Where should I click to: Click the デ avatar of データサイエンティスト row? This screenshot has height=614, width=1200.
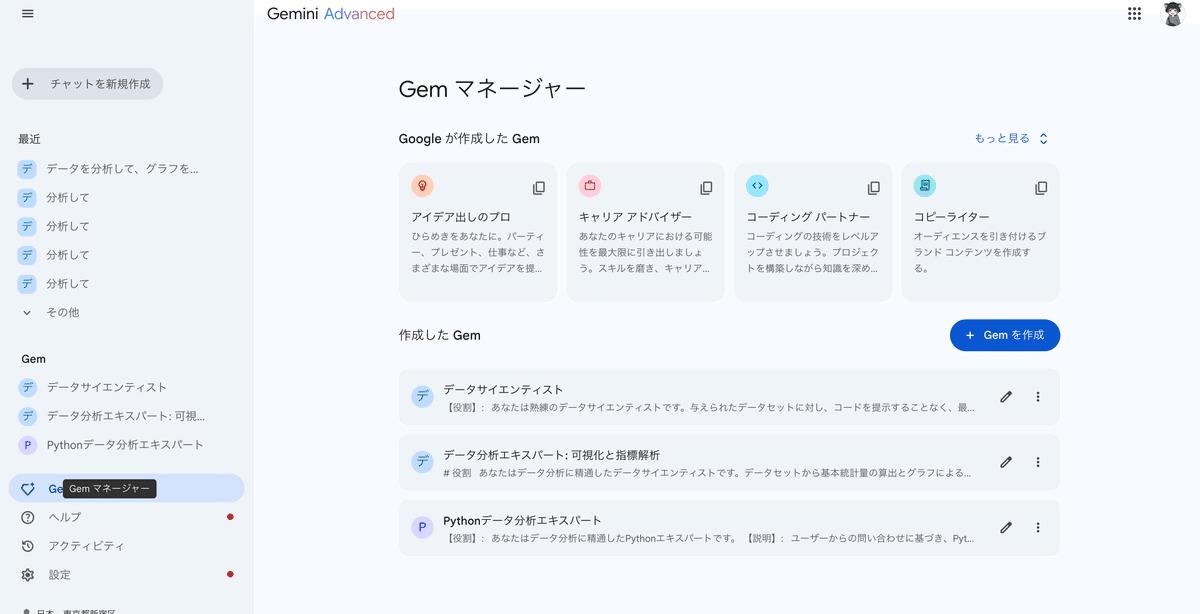(422, 397)
